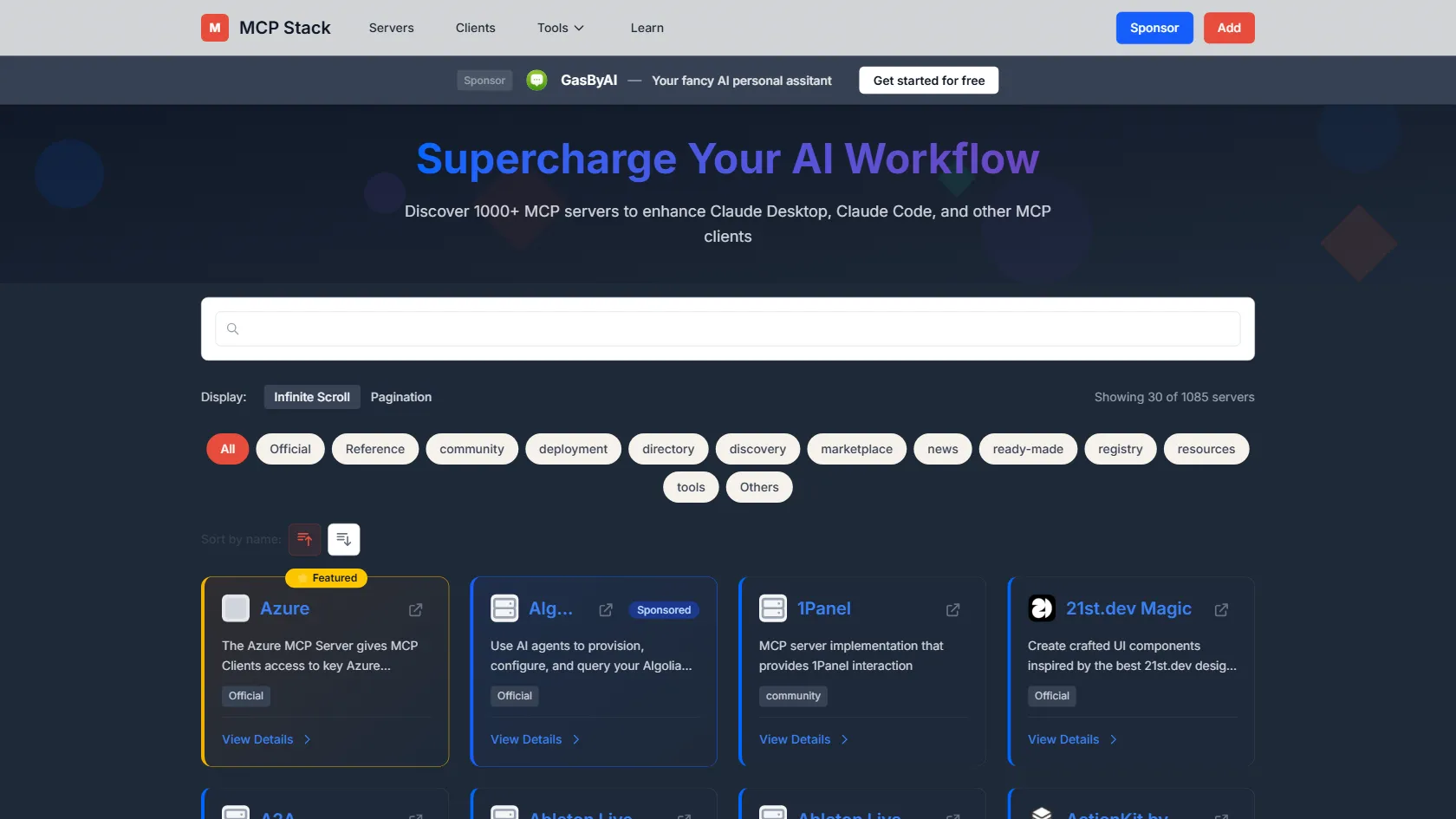Click the community tag on 1Panel card
This screenshot has width=1456, height=819.
(x=793, y=696)
